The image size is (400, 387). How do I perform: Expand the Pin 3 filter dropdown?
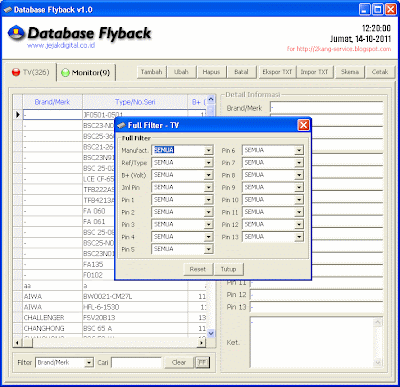tap(208, 224)
